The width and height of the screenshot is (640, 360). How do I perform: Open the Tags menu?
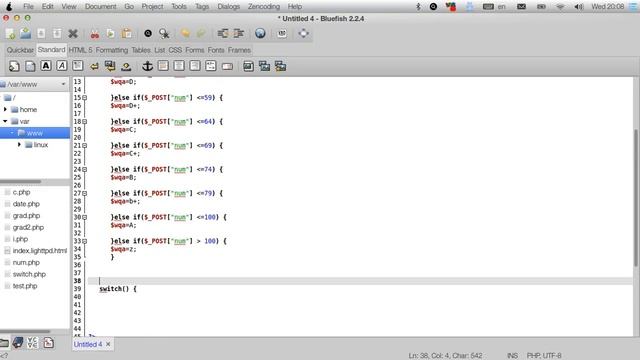202,7
